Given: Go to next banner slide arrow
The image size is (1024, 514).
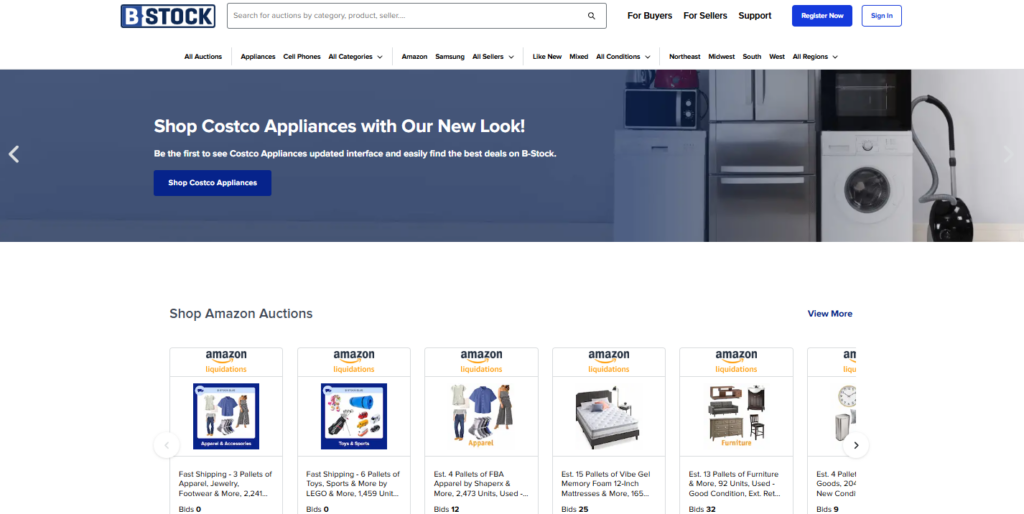Looking at the screenshot, I should pos(1009,154).
